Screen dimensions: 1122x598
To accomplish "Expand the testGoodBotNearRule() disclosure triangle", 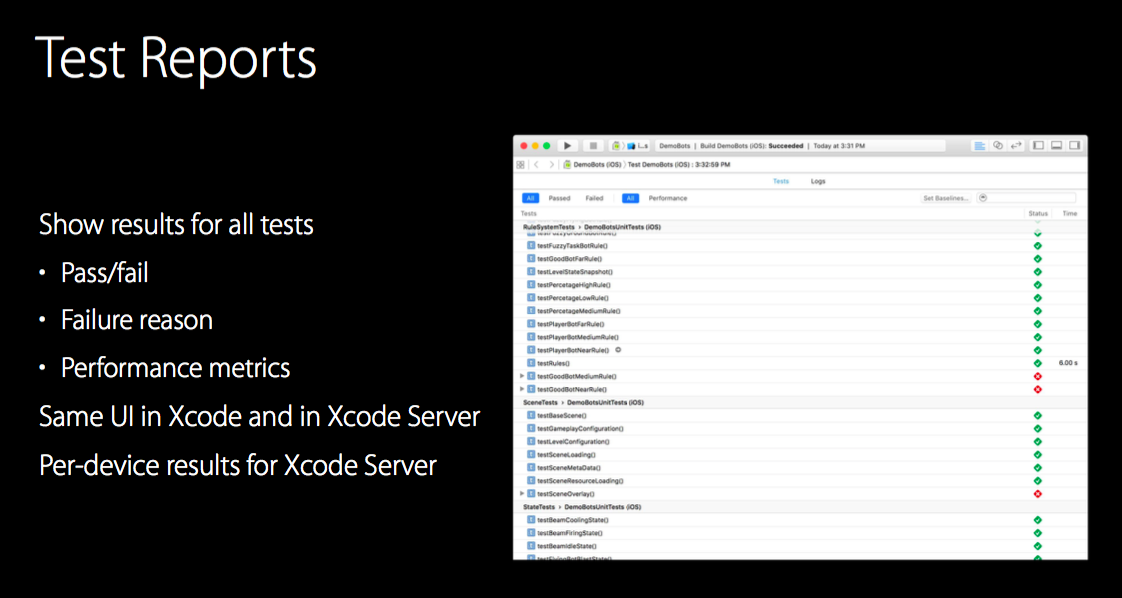I will [522, 389].
